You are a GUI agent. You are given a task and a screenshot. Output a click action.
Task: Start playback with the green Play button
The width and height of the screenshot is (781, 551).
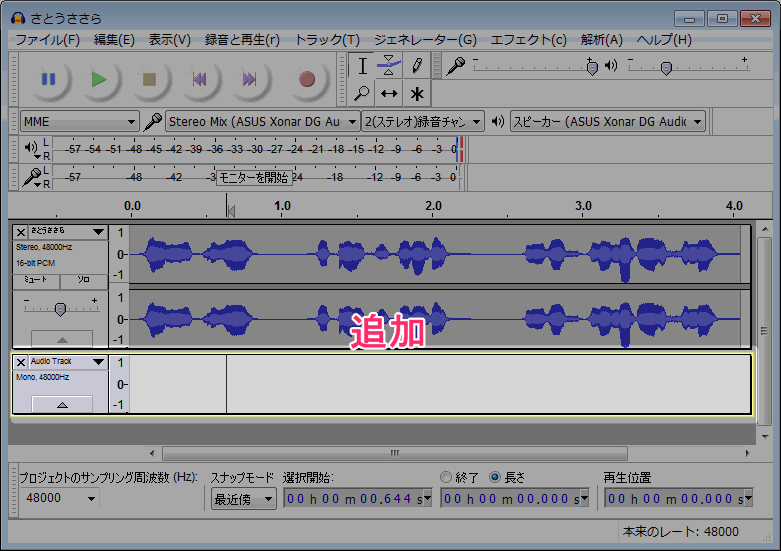(x=99, y=79)
